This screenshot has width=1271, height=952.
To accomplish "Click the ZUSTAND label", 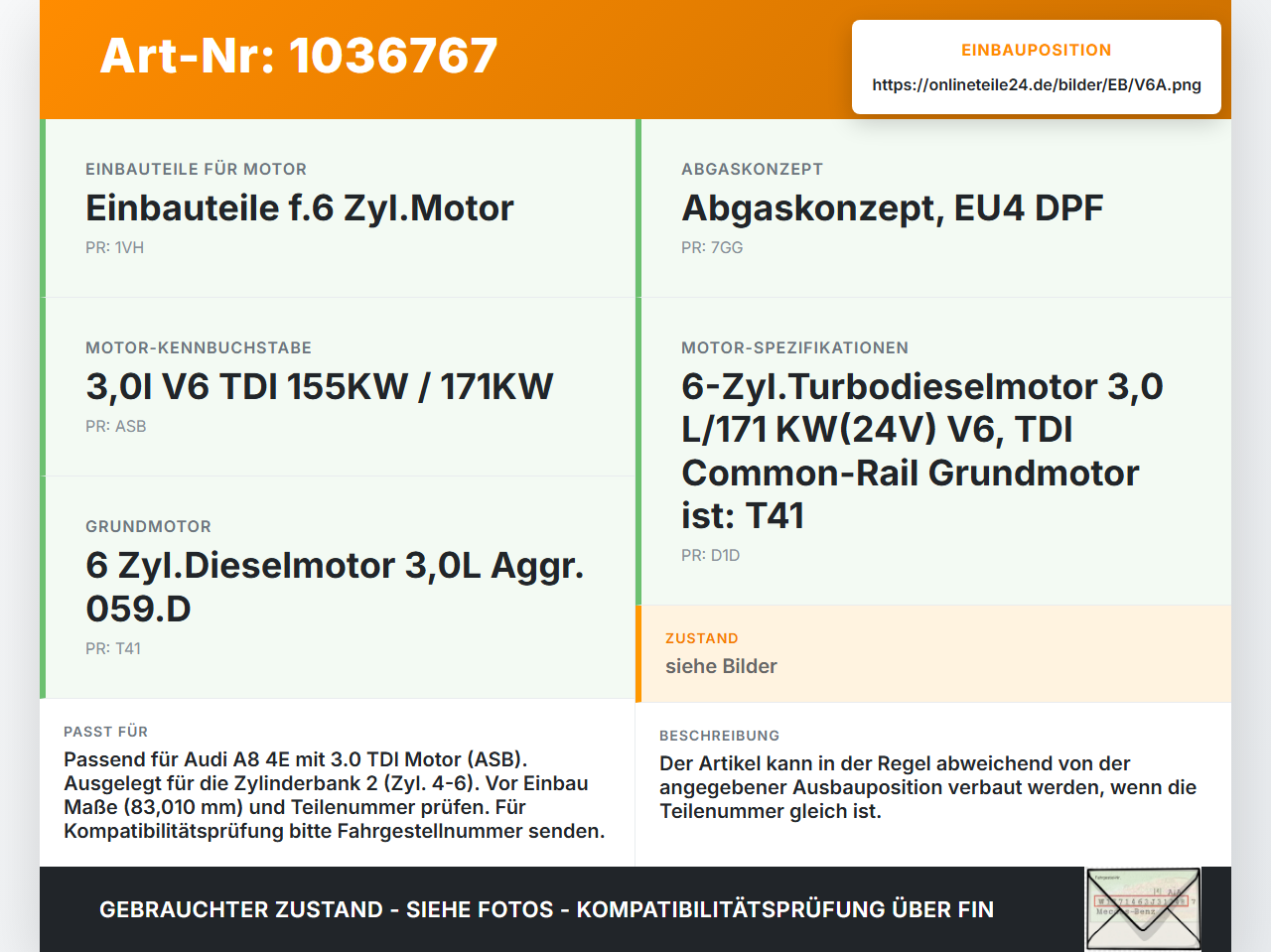I will (x=702, y=638).
